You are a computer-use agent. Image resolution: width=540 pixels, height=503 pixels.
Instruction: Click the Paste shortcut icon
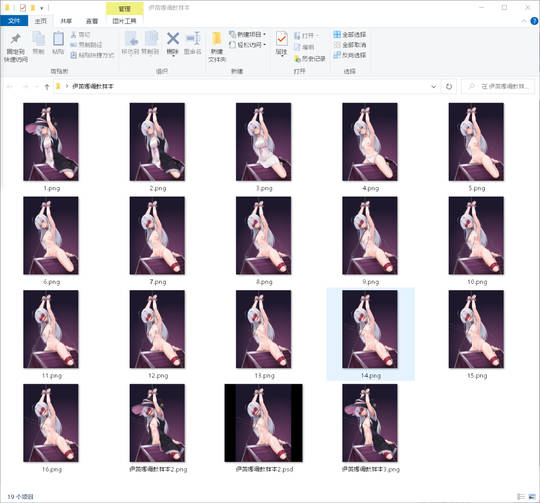(73, 55)
